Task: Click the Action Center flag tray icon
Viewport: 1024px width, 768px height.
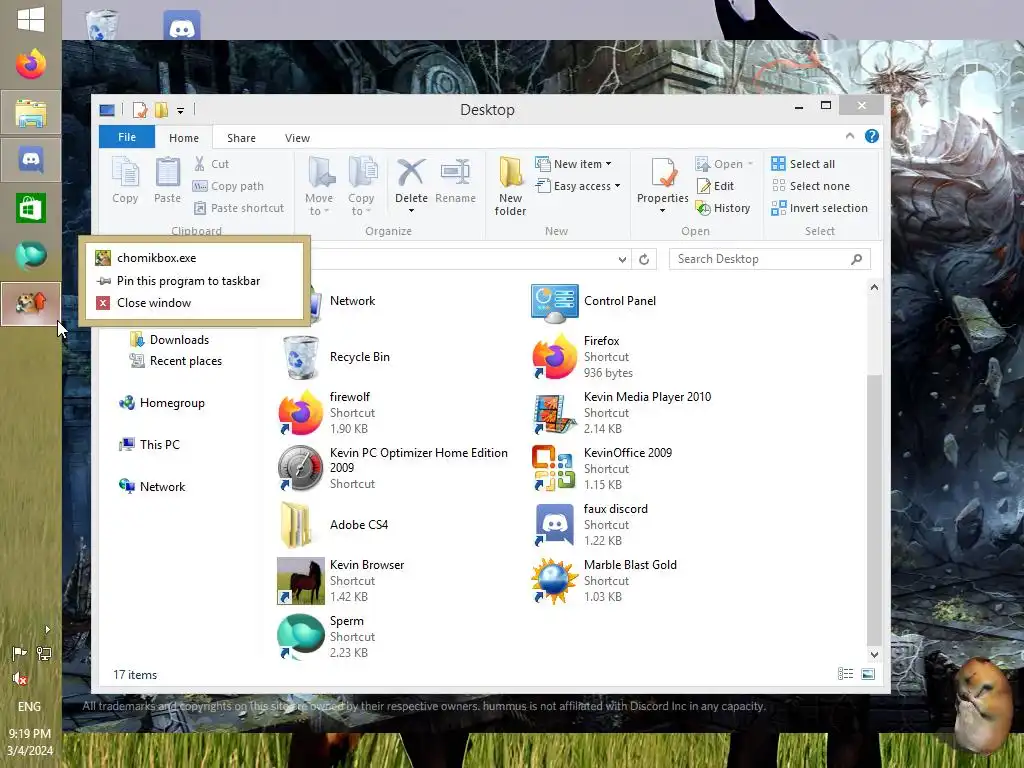Action: [20, 652]
